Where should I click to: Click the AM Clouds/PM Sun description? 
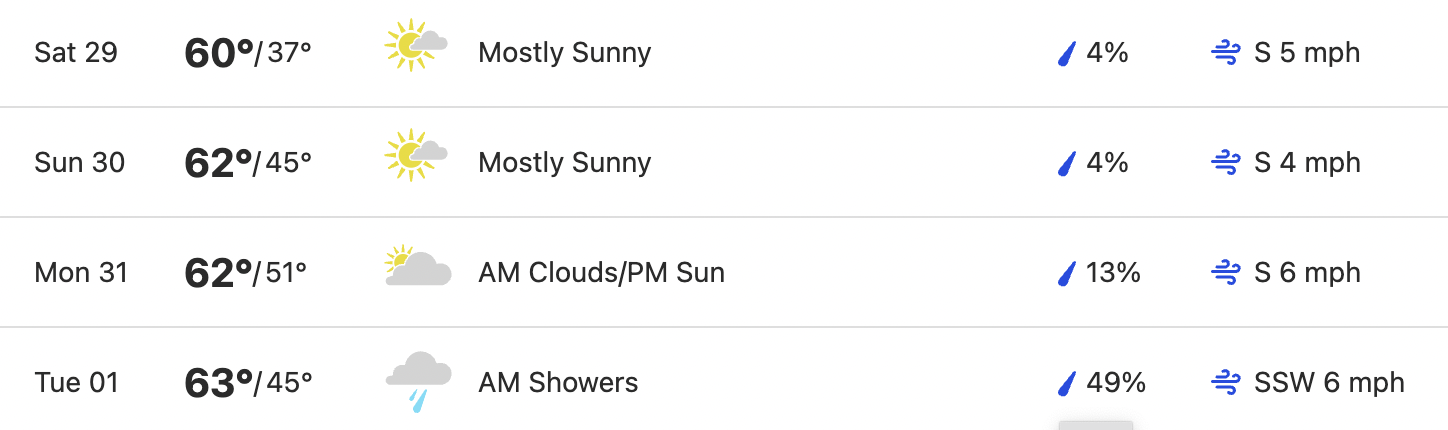click(x=602, y=273)
